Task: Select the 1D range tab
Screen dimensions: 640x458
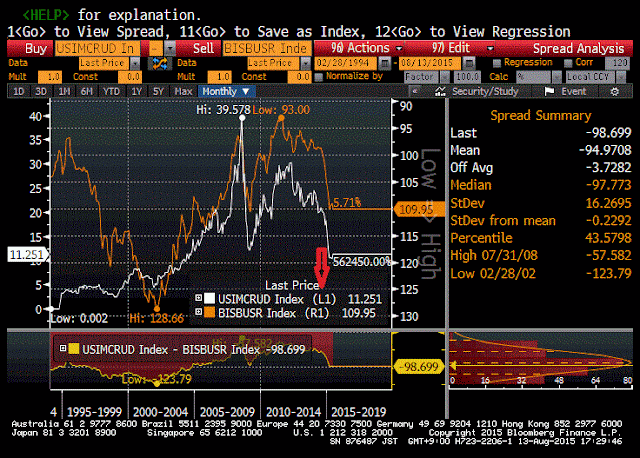Action: point(18,91)
